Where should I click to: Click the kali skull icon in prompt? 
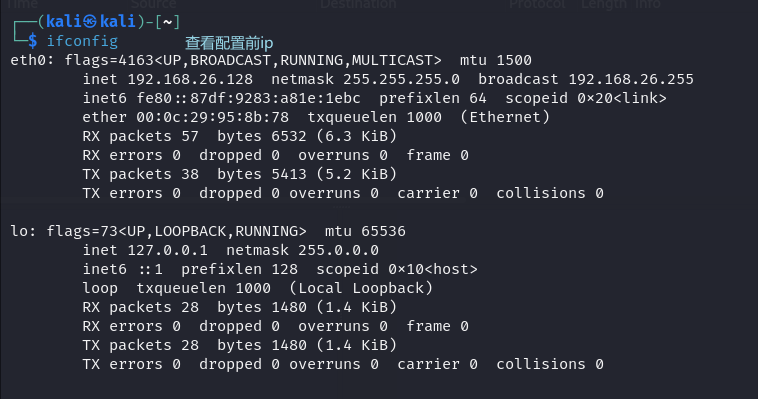[x=90, y=21]
